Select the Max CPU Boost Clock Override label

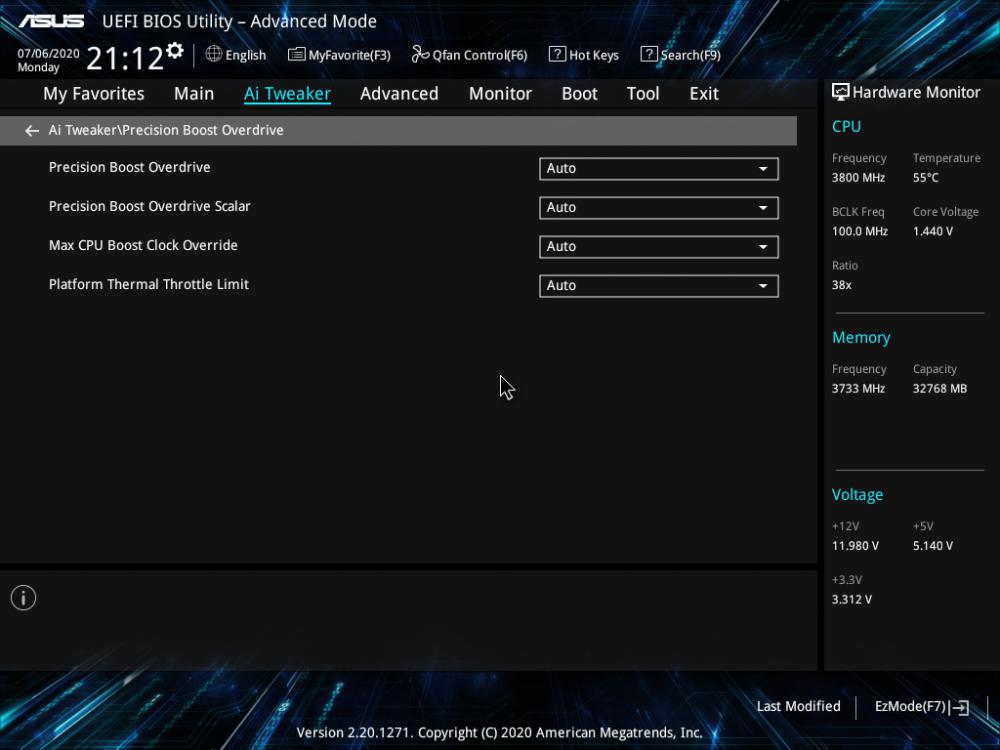tap(143, 246)
